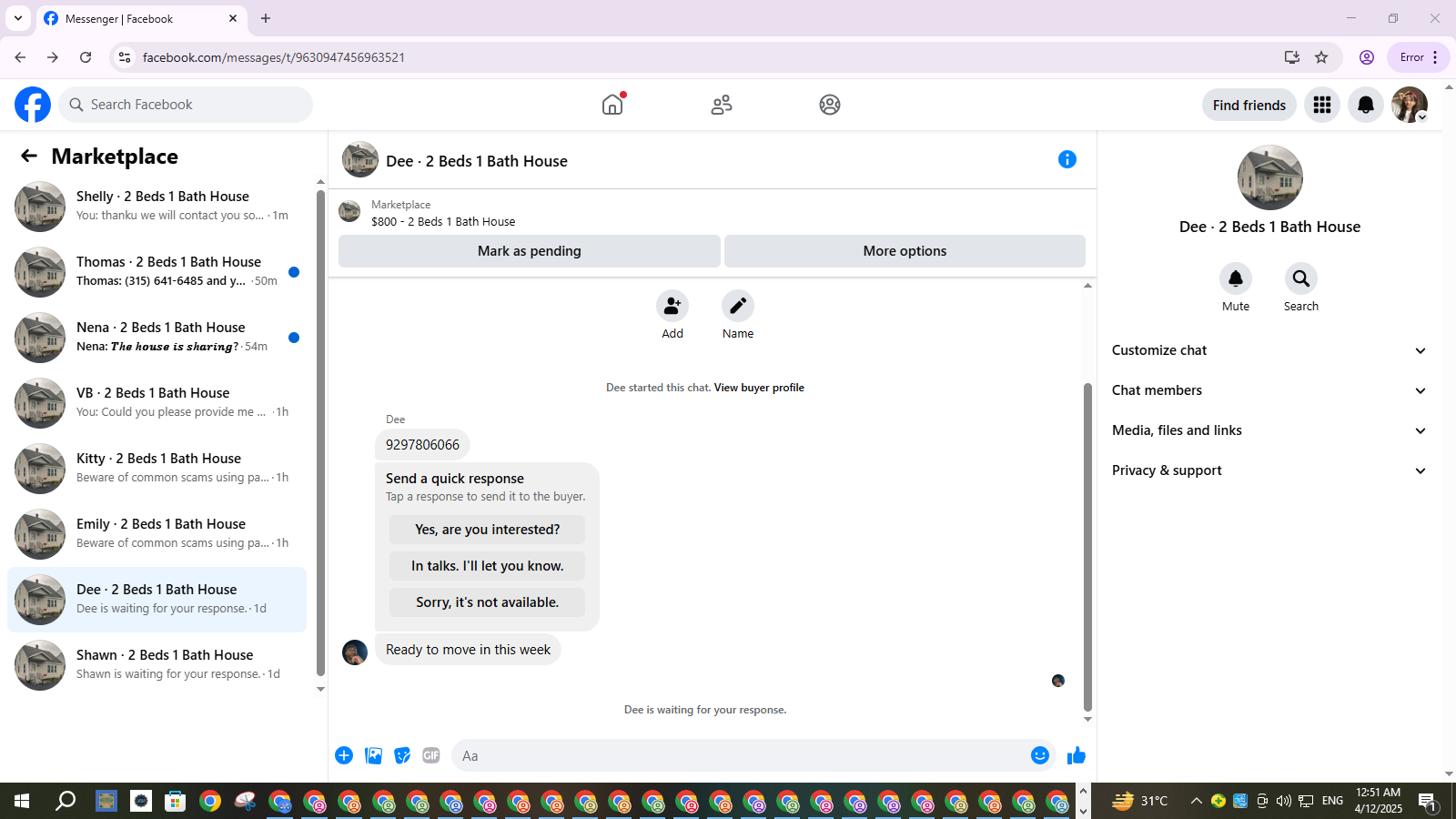Image resolution: width=1456 pixels, height=819 pixels.
Task: Click the conversation list scrollbar
Action: point(320,432)
